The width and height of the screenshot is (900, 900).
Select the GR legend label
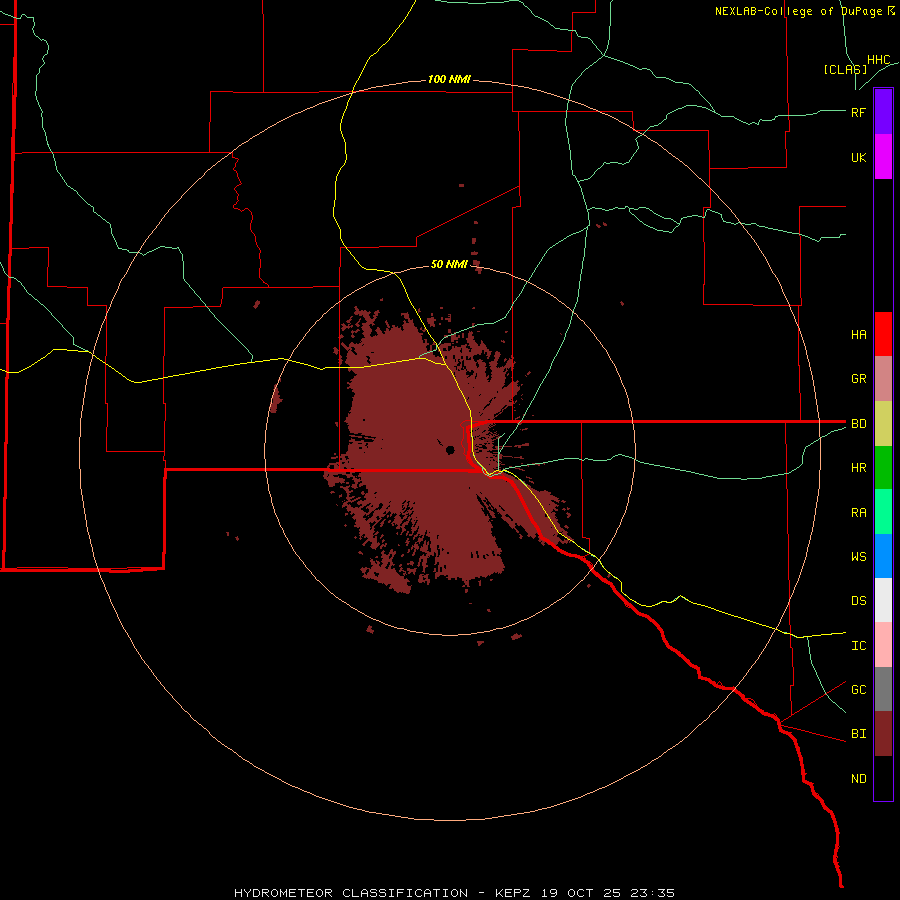click(x=858, y=379)
